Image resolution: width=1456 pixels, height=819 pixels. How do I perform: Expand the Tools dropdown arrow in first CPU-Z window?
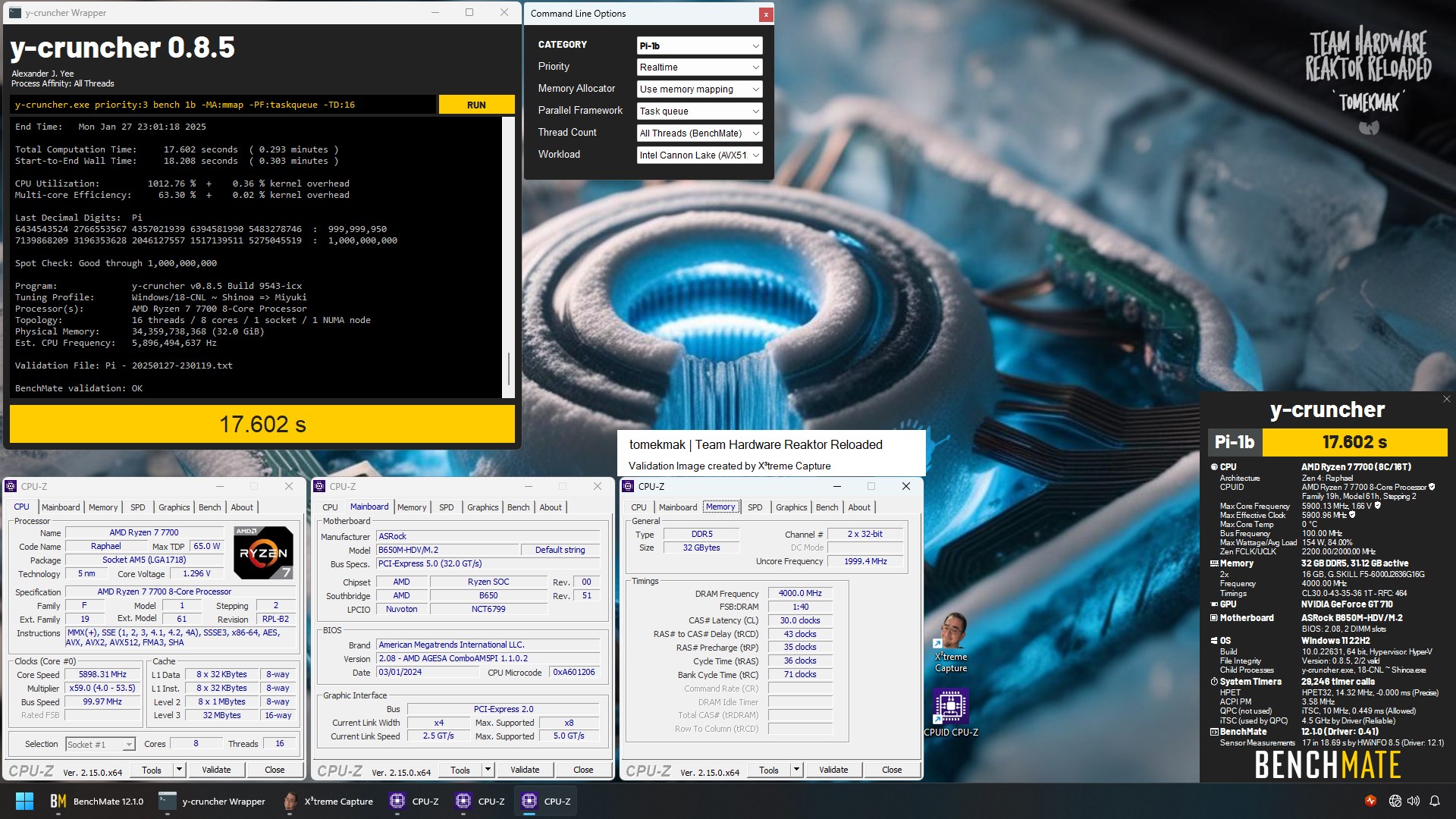[180, 770]
